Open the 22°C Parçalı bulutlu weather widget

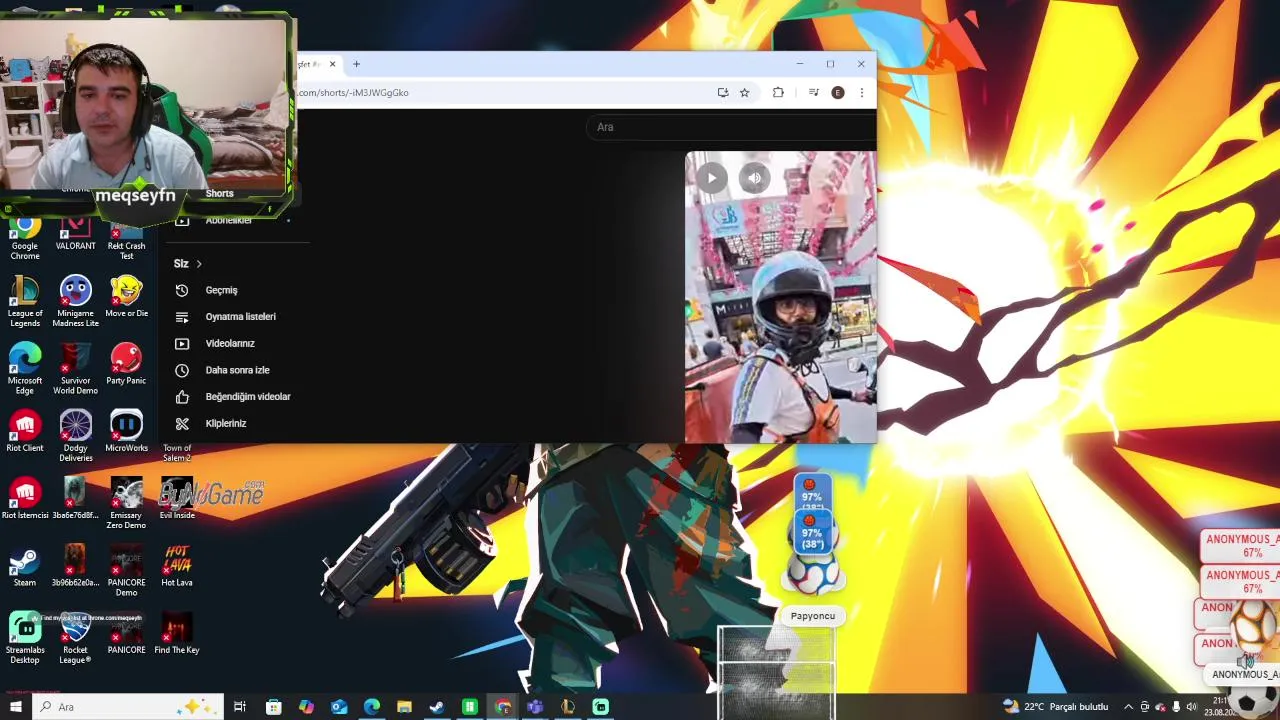[1056, 707]
